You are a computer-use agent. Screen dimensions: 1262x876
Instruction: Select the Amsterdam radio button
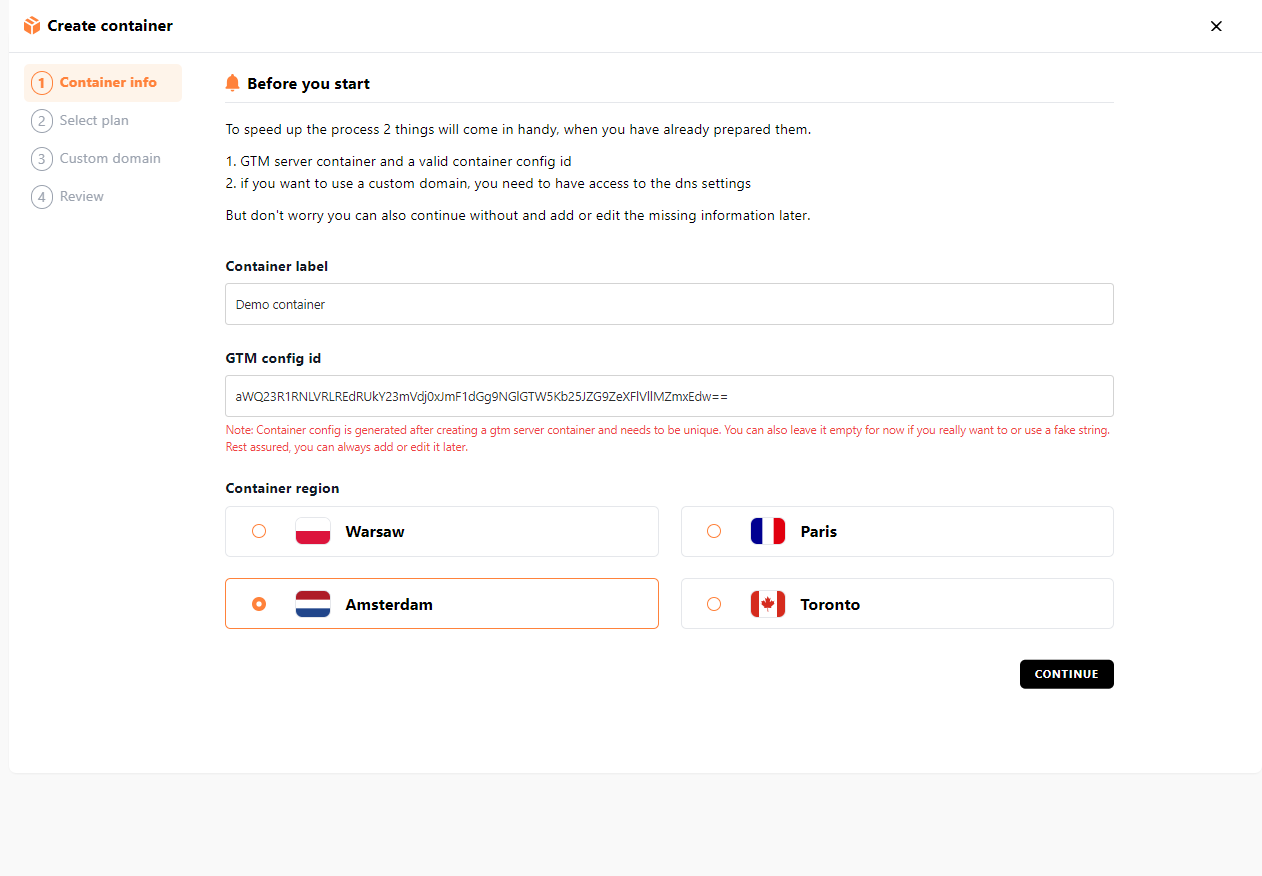[x=259, y=604]
